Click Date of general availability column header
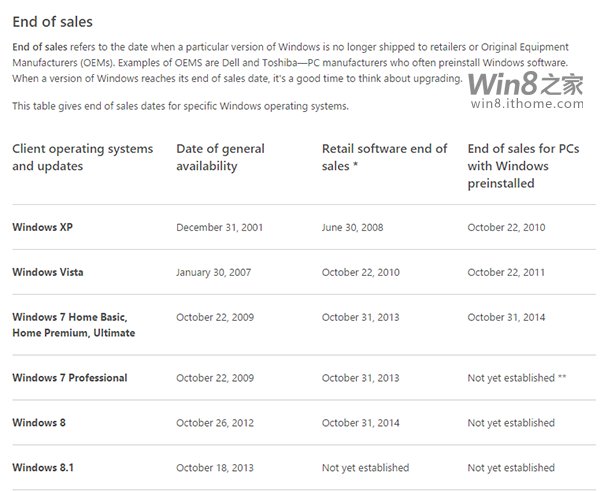Screen dimensions: 600x491 (x=220, y=157)
